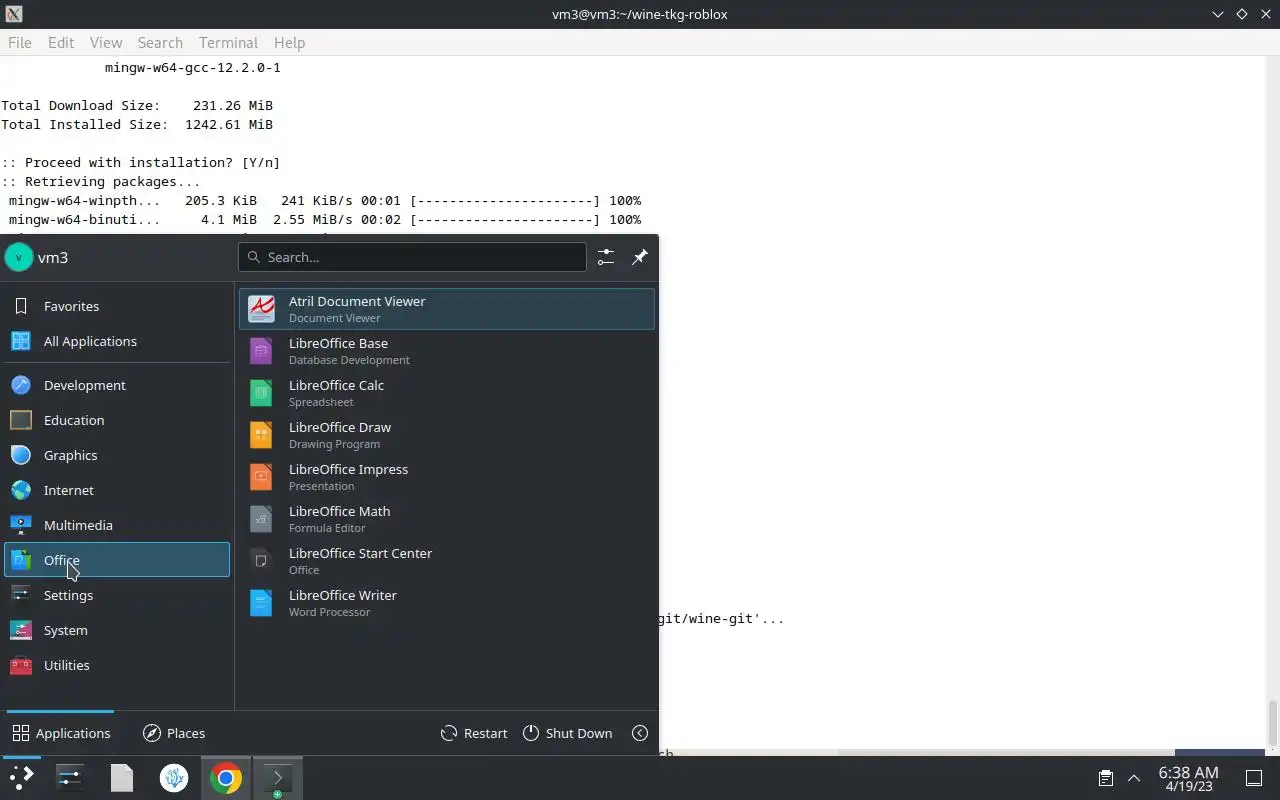Click the Shut Down button

coord(567,733)
